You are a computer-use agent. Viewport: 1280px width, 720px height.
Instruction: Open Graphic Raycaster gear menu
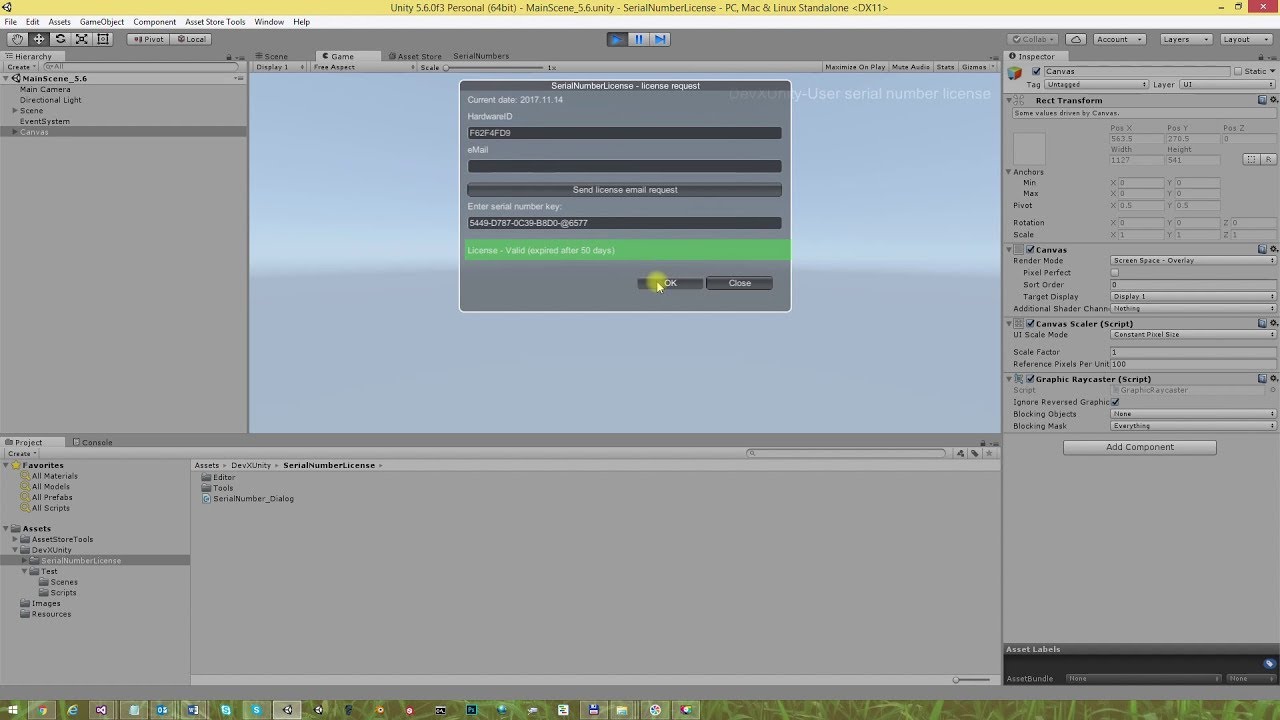(x=1273, y=379)
